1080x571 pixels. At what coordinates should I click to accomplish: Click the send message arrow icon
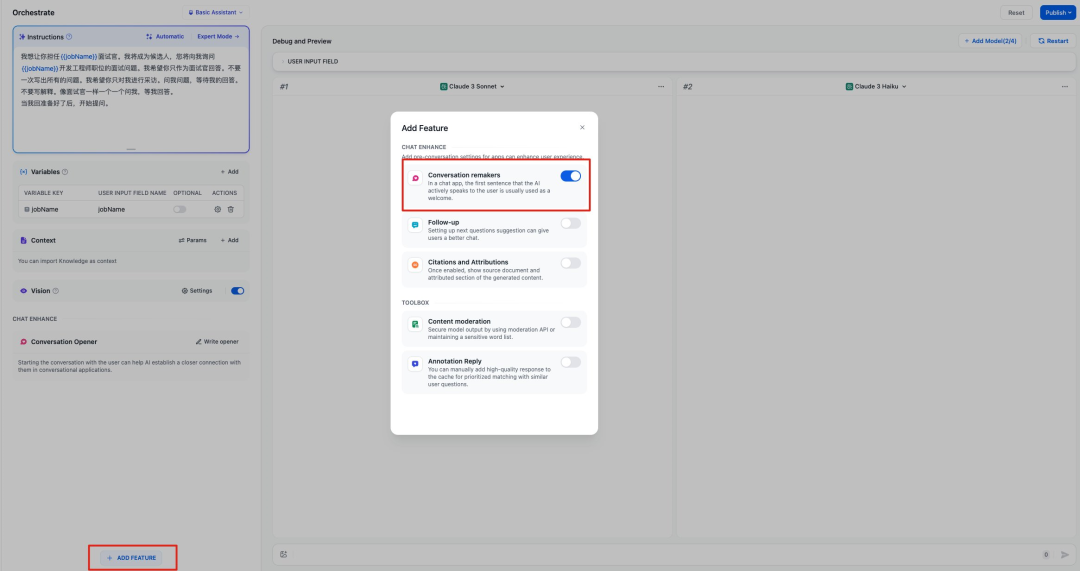[x=1066, y=554]
